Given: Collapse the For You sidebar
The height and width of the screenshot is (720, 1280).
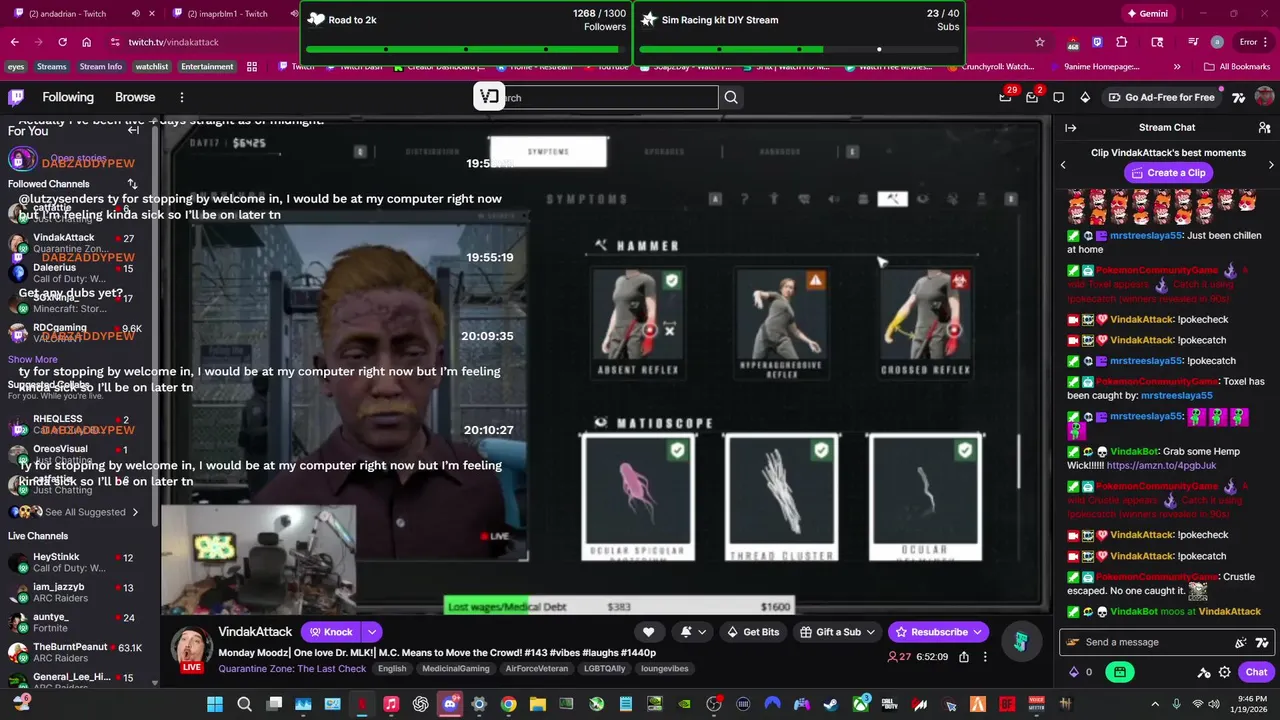Looking at the screenshot, I should click(133, 130).
